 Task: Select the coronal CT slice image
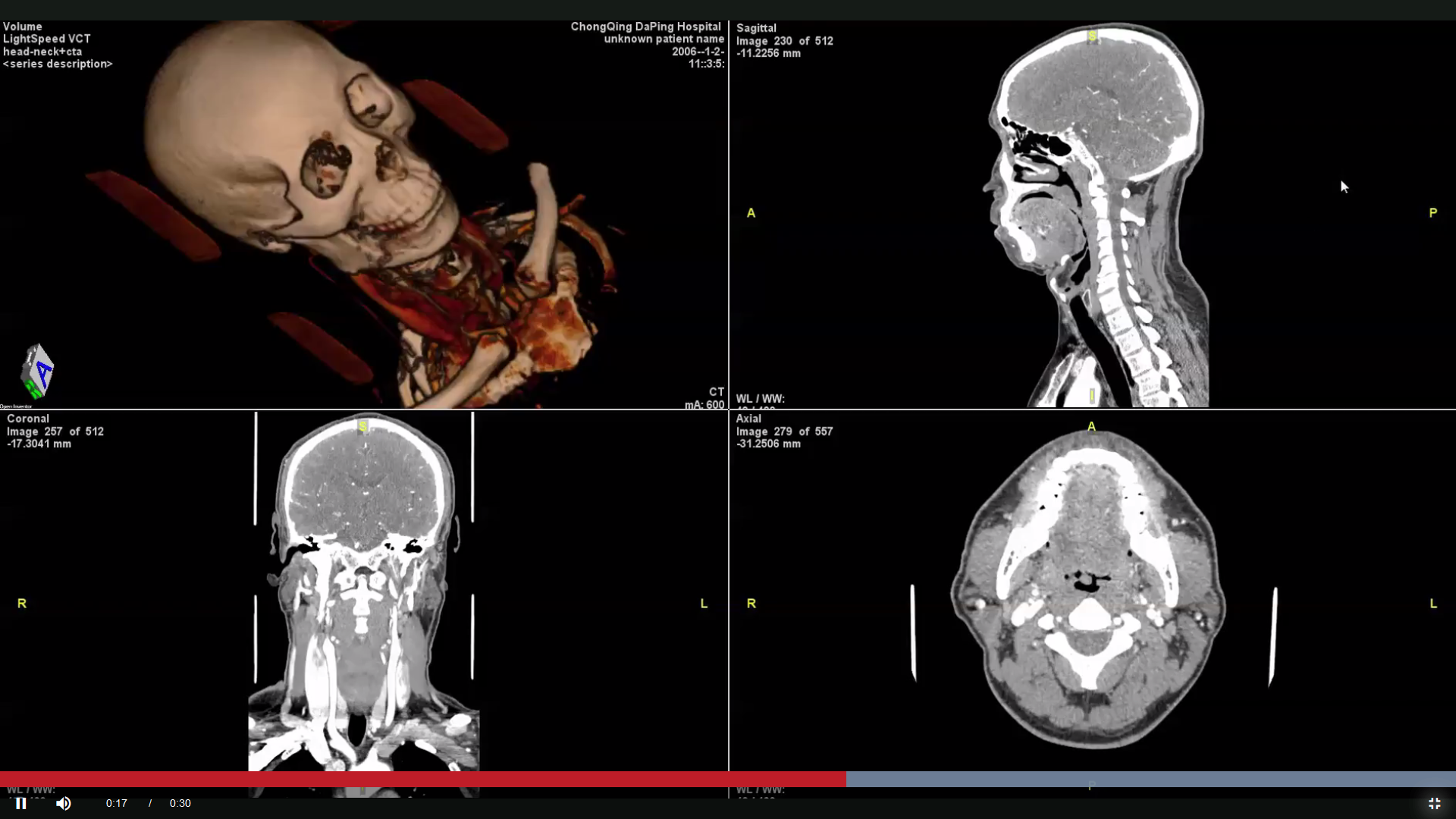click(364, 591)
